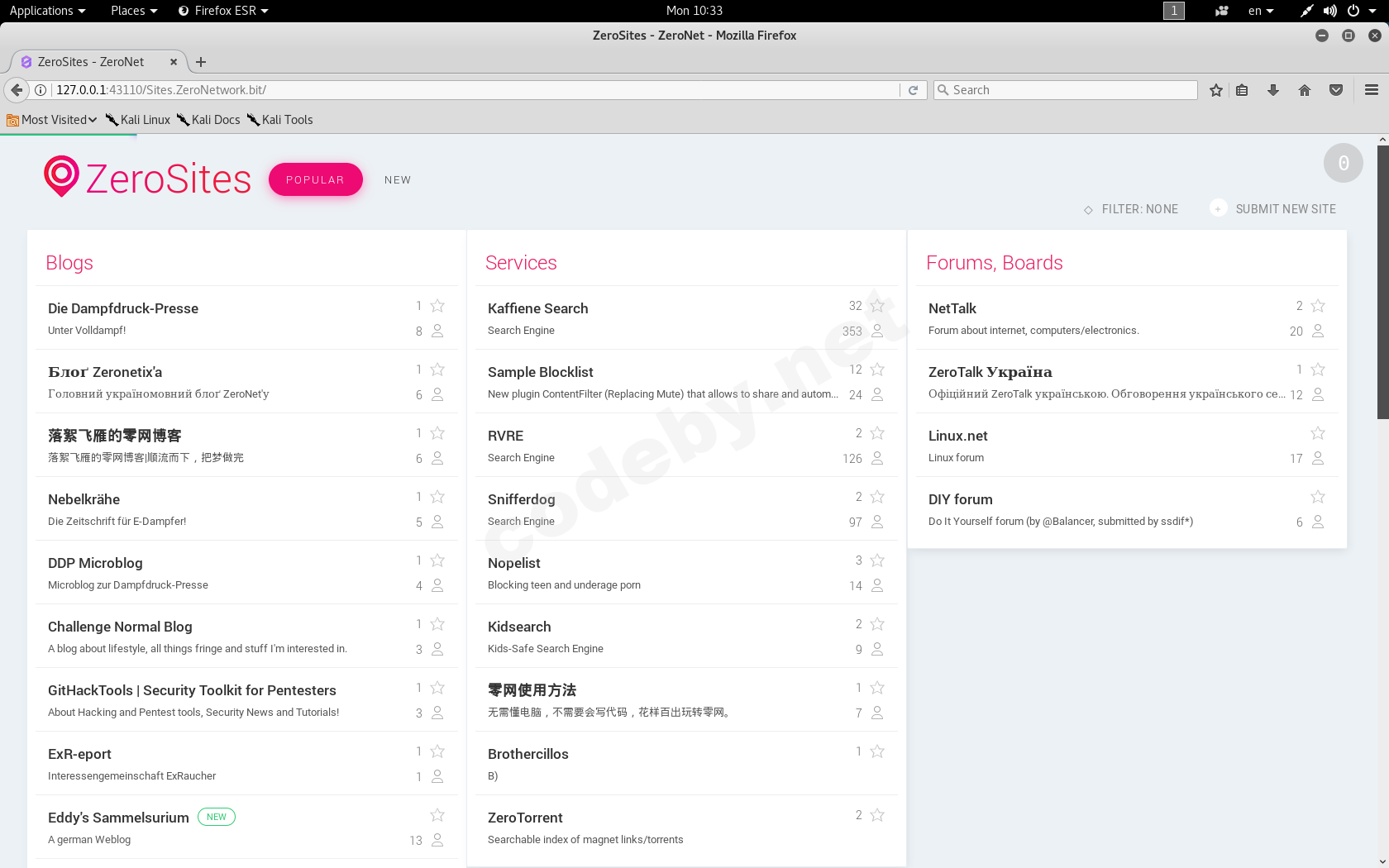Click the volume icon in the system tray
Screen dimensions: 1389x868
1329,11
